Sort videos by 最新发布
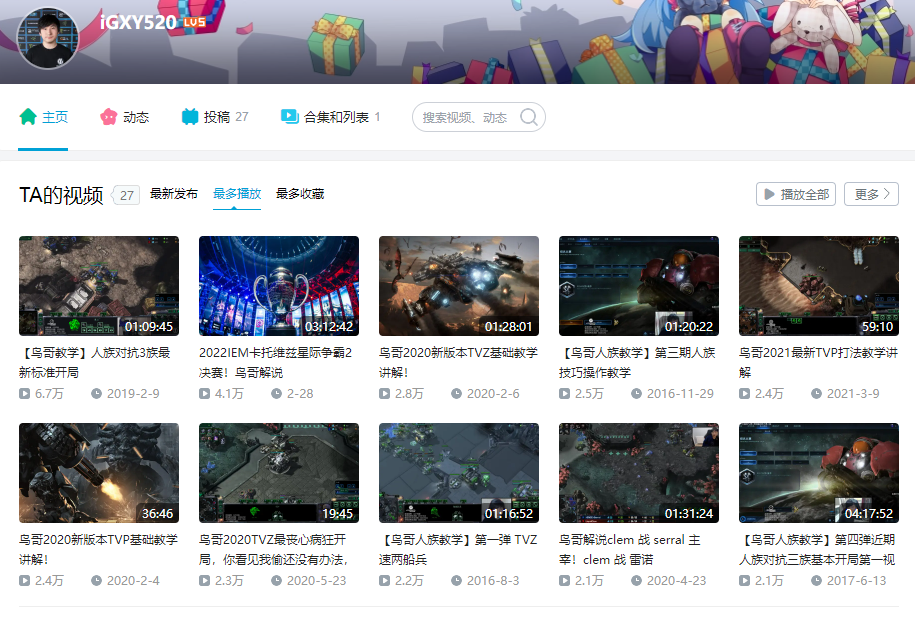Screen dimensions: 915x617 (173, 193)
